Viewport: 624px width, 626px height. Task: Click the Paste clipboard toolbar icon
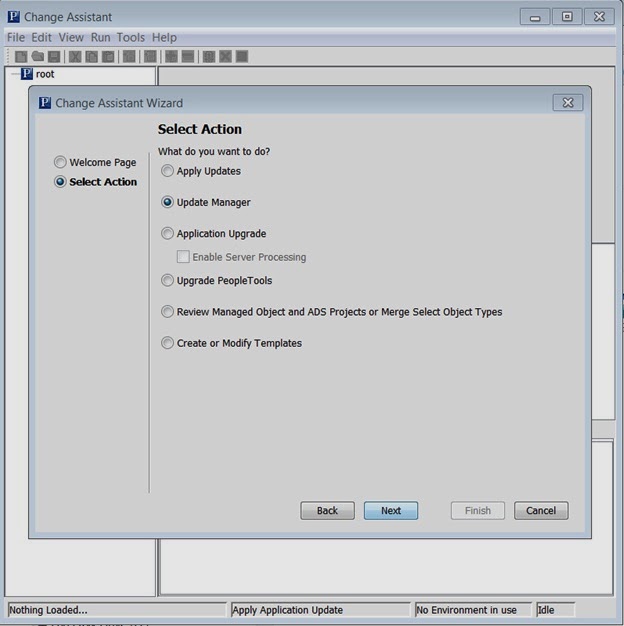point(108,57)
